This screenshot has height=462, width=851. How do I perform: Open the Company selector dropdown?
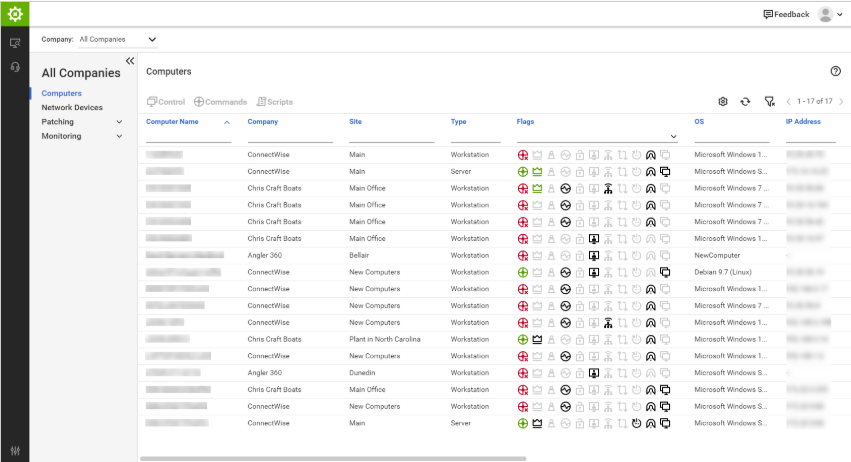[118, 39]
